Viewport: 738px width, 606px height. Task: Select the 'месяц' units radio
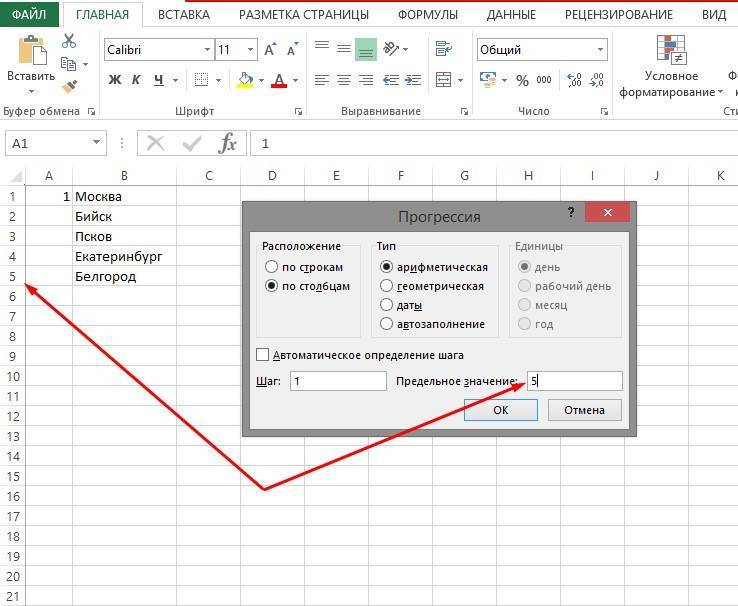click(x=524, y=305)
